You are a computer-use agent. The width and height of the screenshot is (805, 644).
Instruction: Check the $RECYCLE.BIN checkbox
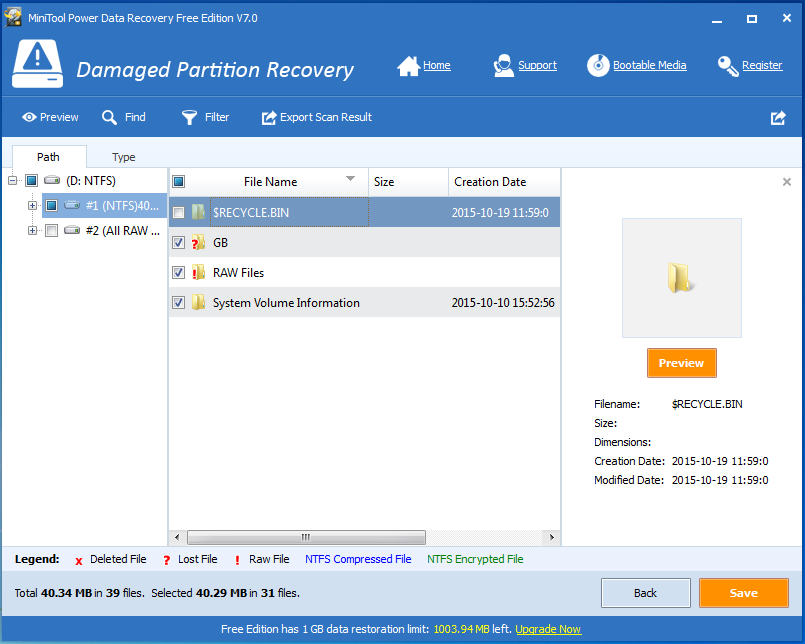pyautogui.click(x=178, y=213)
